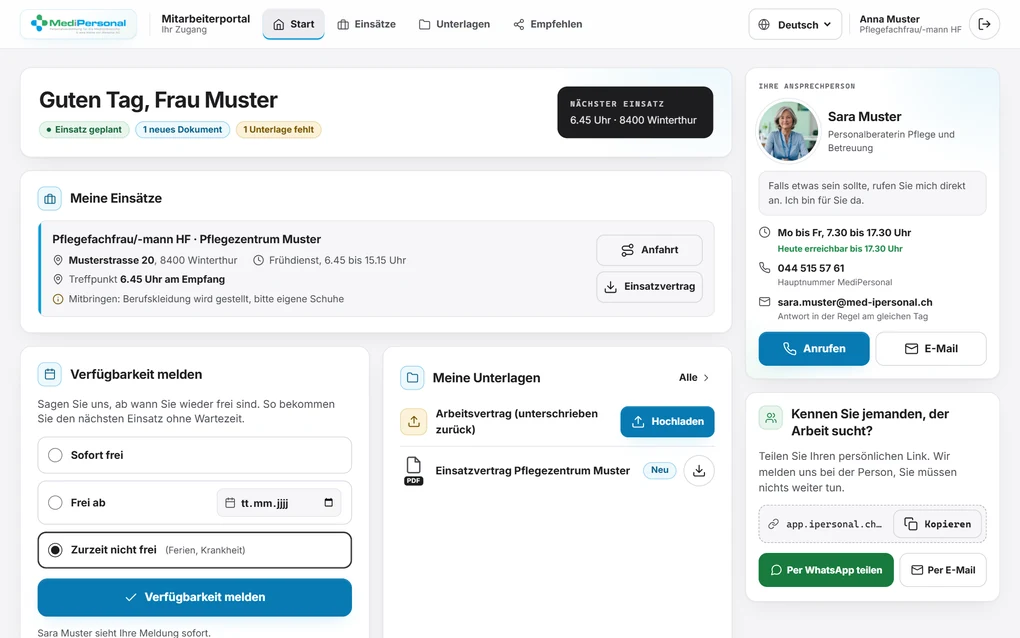Click the E-Mail button in contact card
The height and width of the screenshot is (638, 1020).
[931, 349]
